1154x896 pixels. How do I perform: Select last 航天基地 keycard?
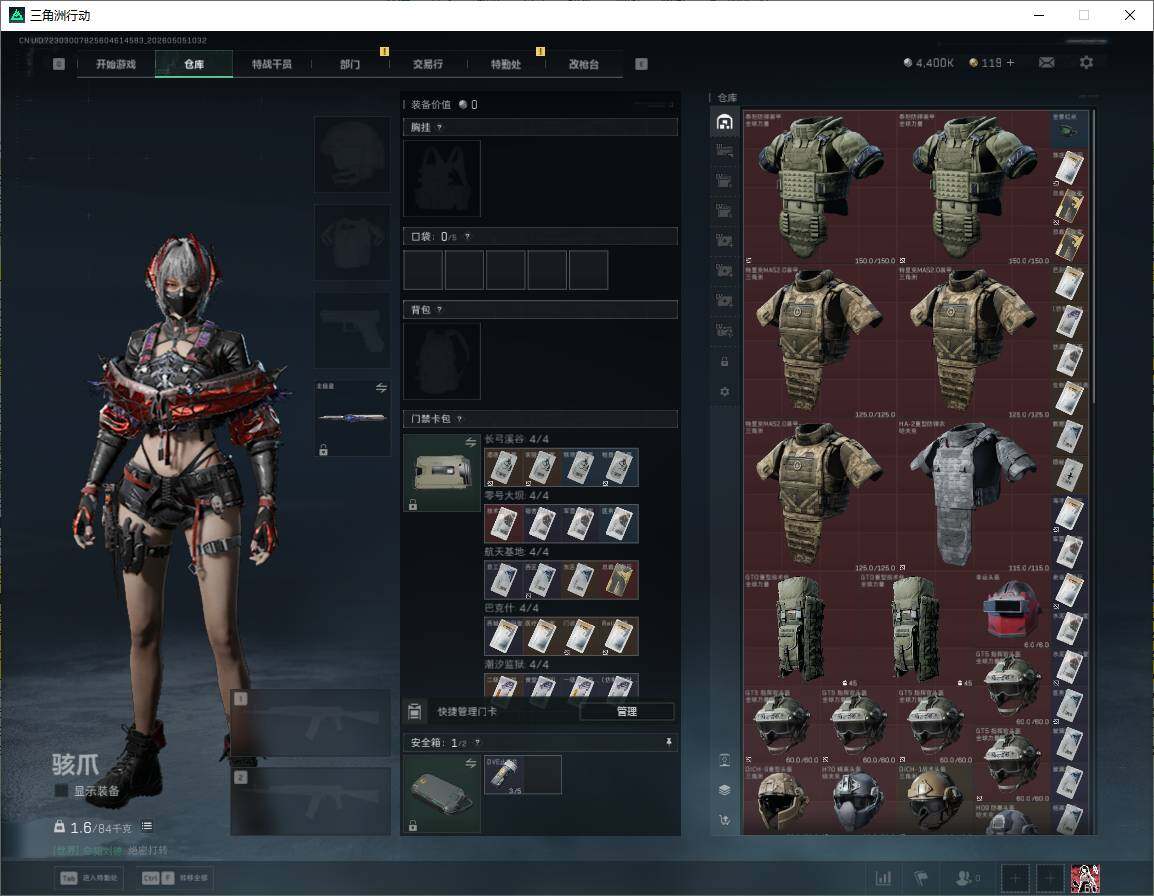pyautogui.click(x=619, y=580)
